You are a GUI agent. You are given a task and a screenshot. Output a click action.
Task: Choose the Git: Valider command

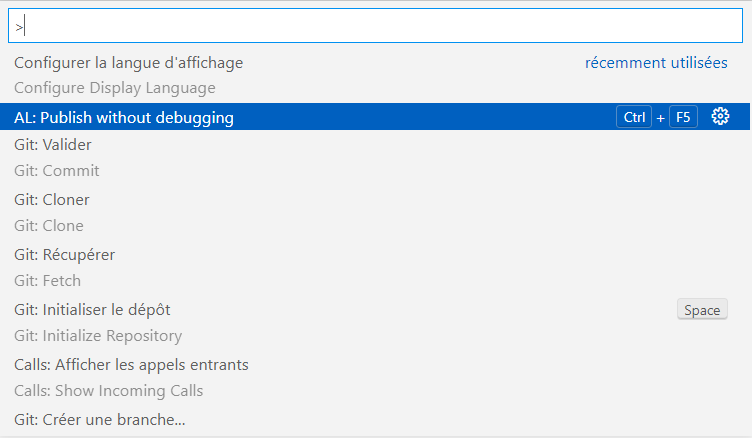[x=53, y=145]
